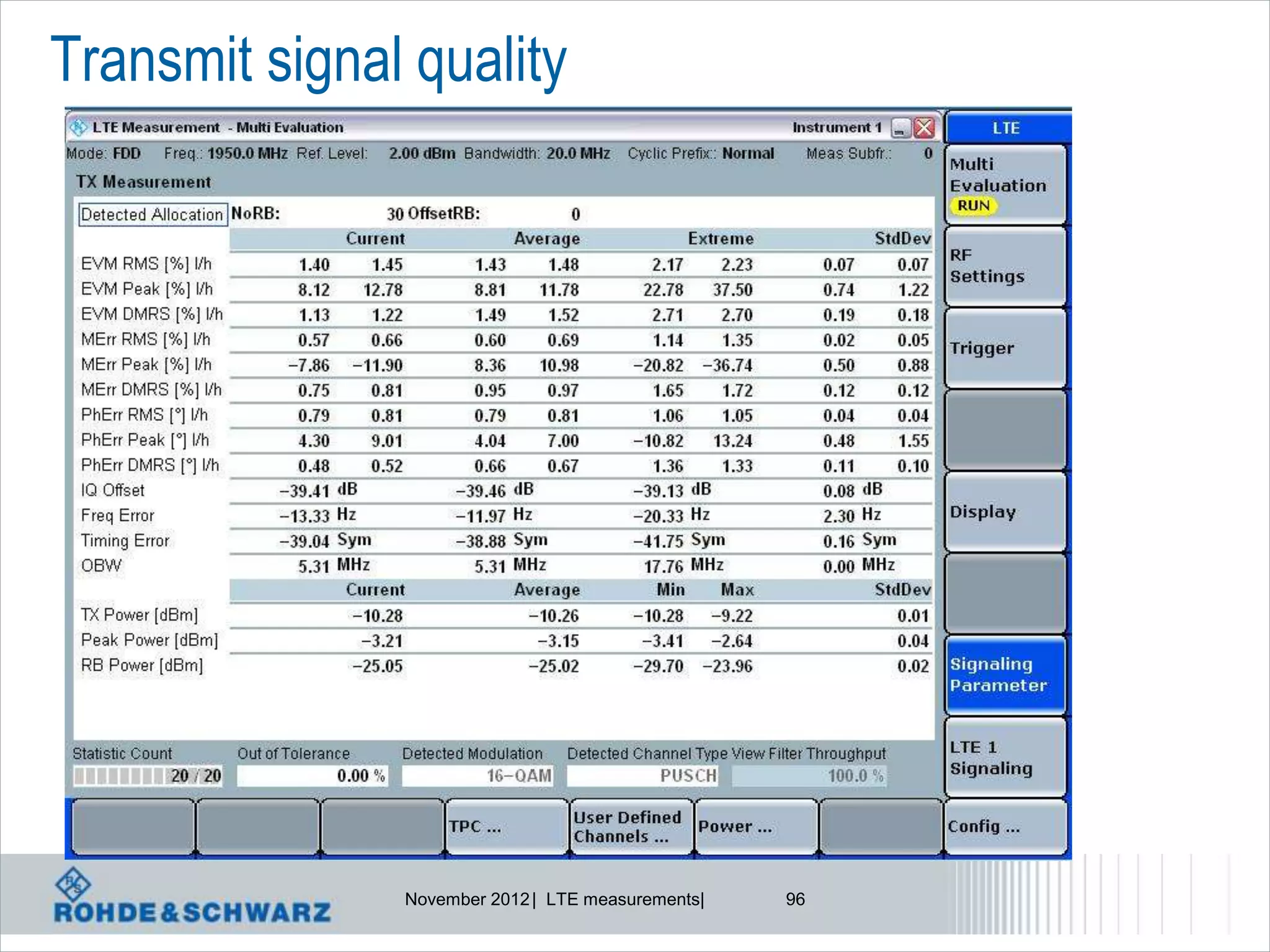Screen dimensions: 1270x952
Task: Select the PhErr RMS row label
Action: click(x=144, y=415)
